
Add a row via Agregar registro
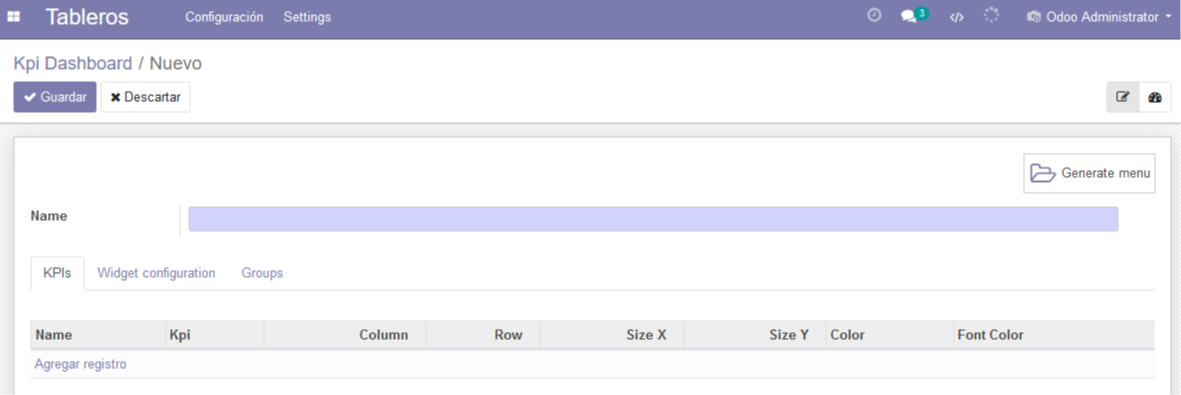pos(81,364)
